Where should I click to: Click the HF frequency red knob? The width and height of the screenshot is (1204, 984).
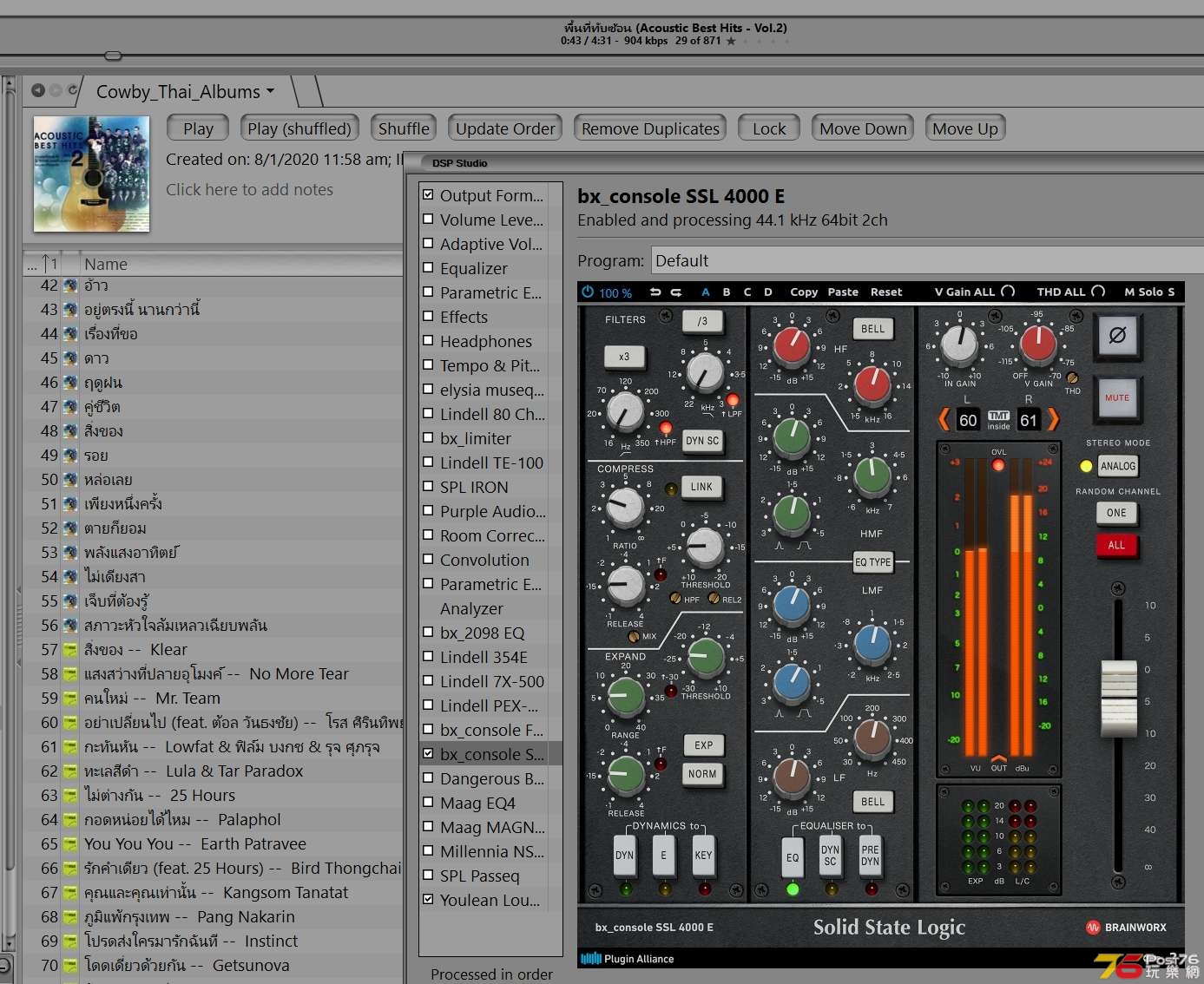coord(872,384)
